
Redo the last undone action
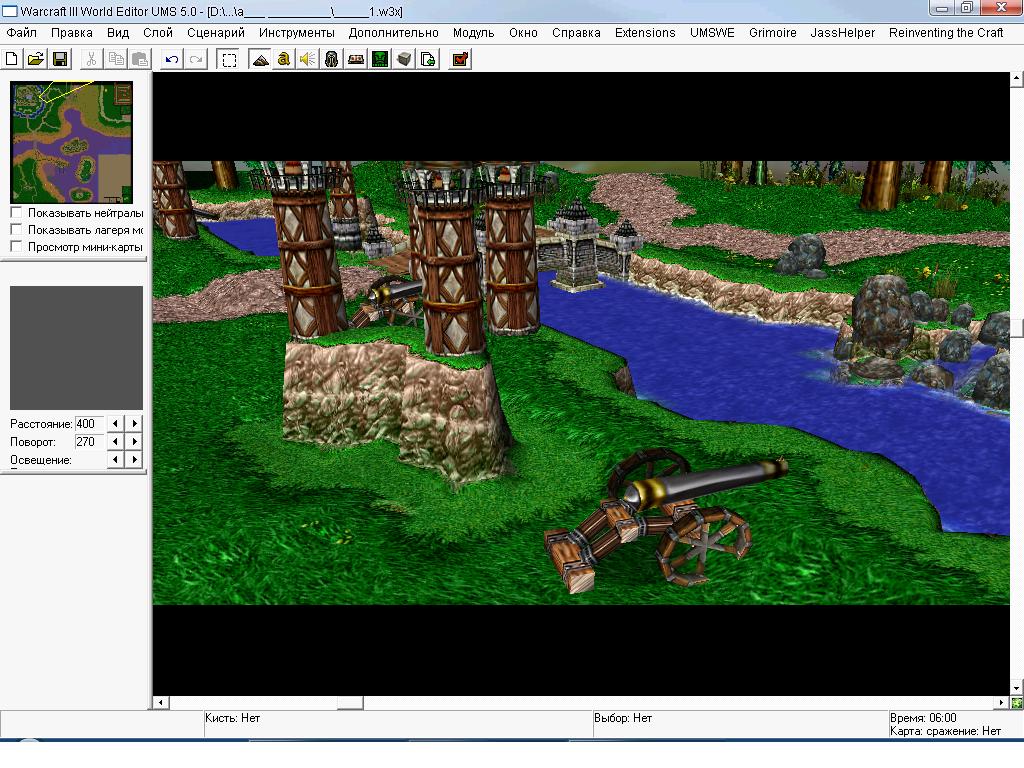[x=196, y=59]
